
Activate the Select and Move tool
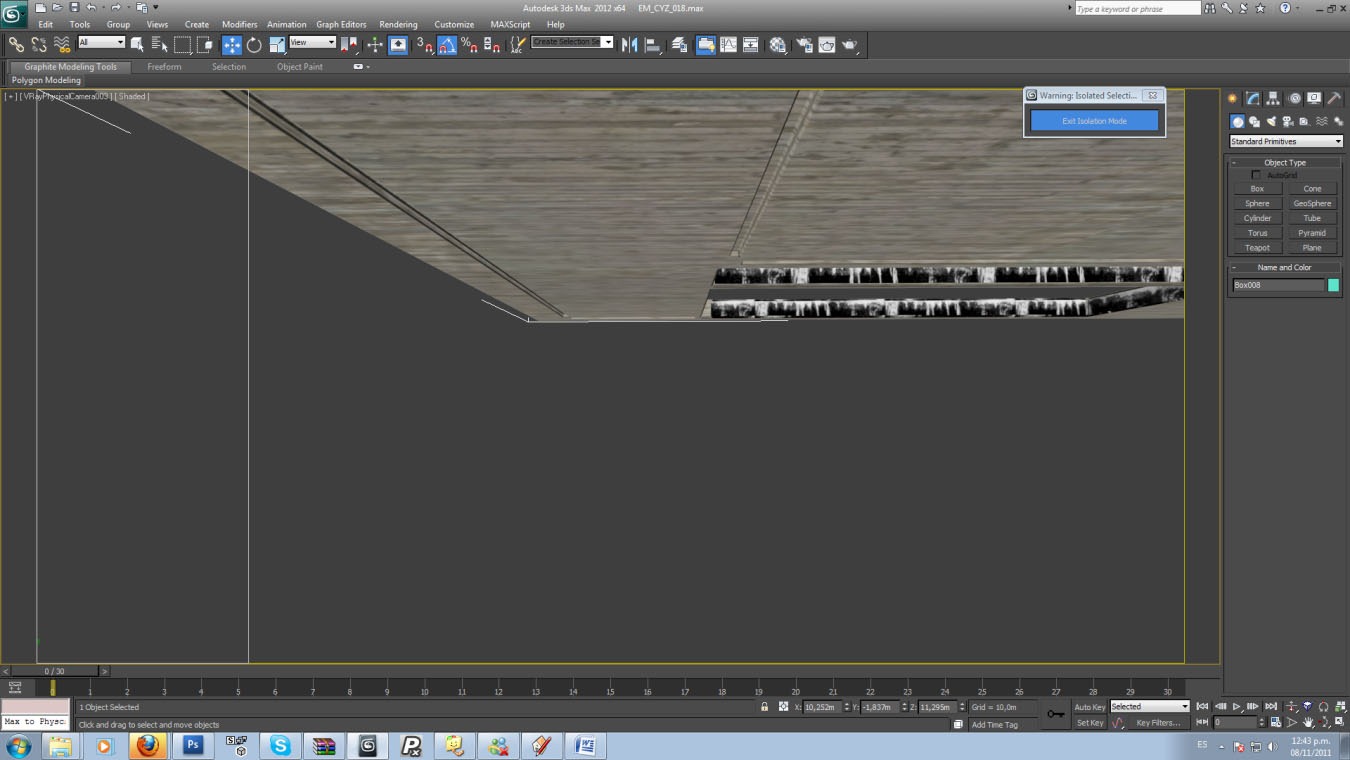coord(231,45)
